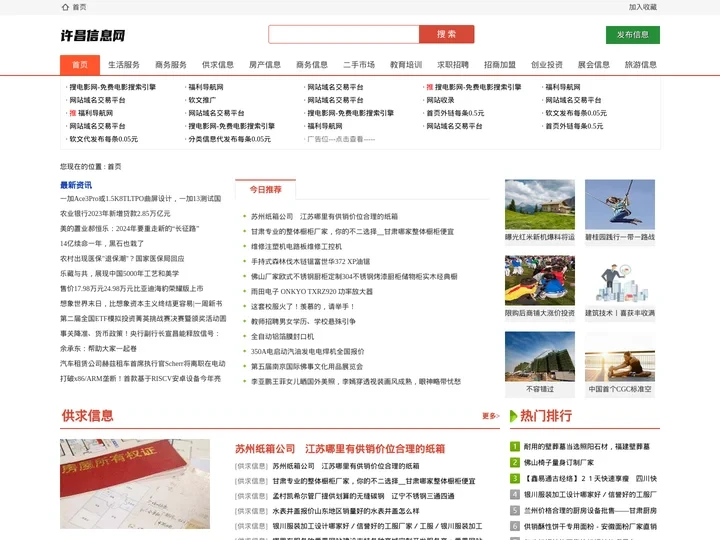Click the 更多> link beside 供求信息
Viewport: 720px width, 540px height.
click(490, 416)
